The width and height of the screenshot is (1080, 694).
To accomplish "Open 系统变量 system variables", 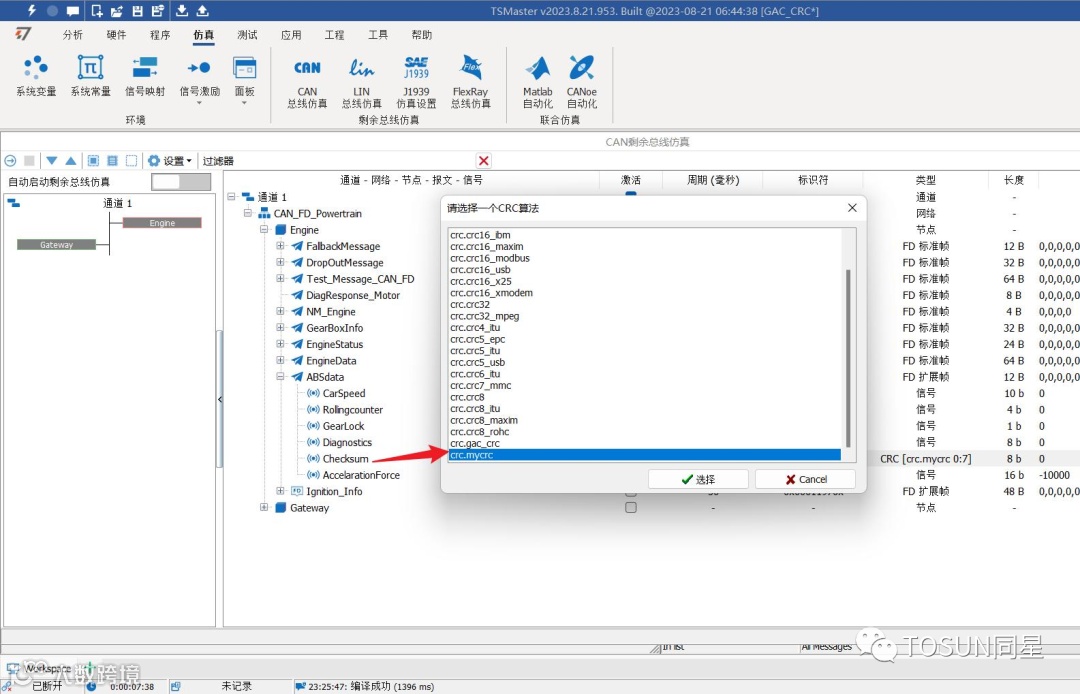I will coord(36,76).
